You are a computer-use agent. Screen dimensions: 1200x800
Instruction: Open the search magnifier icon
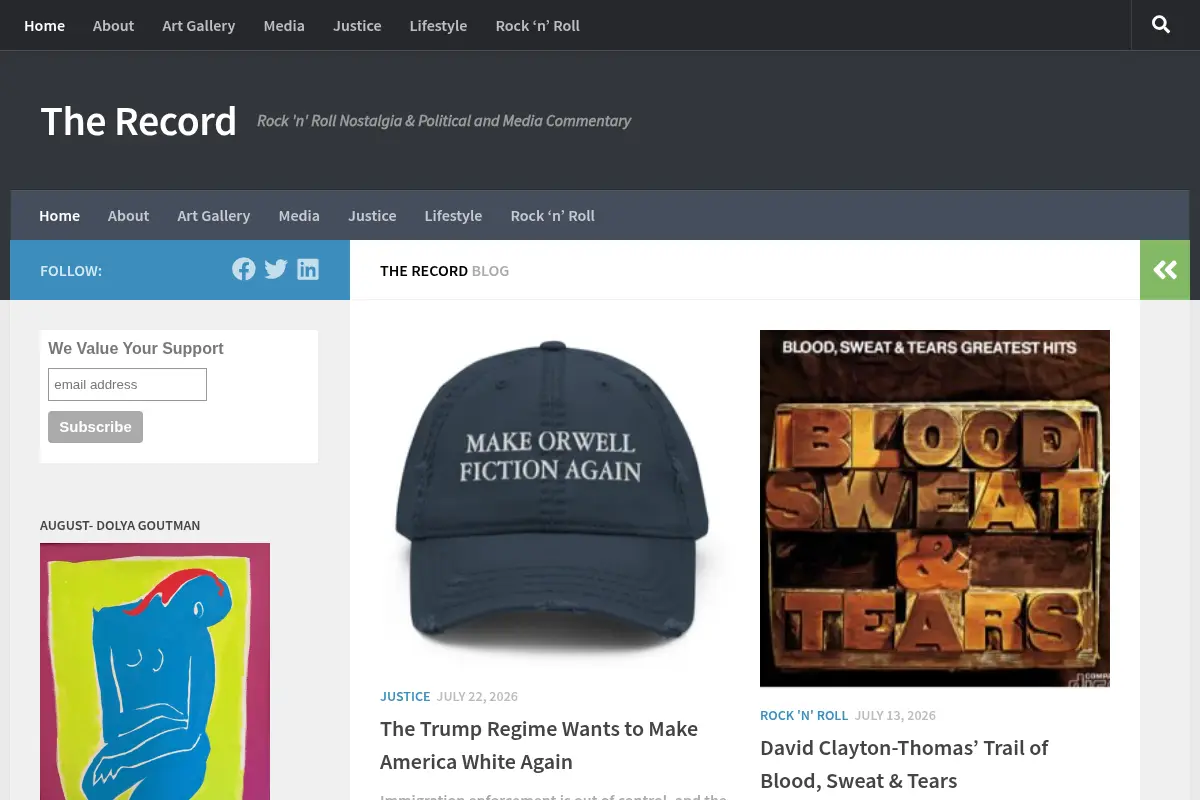click(x=1161, y=25)
